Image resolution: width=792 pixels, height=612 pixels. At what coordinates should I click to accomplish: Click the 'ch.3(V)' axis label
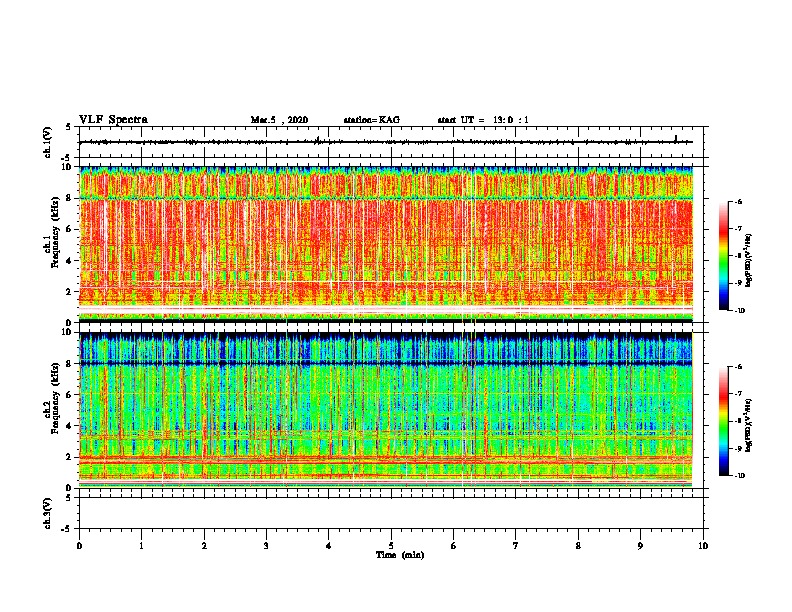[x=47, y=513]
